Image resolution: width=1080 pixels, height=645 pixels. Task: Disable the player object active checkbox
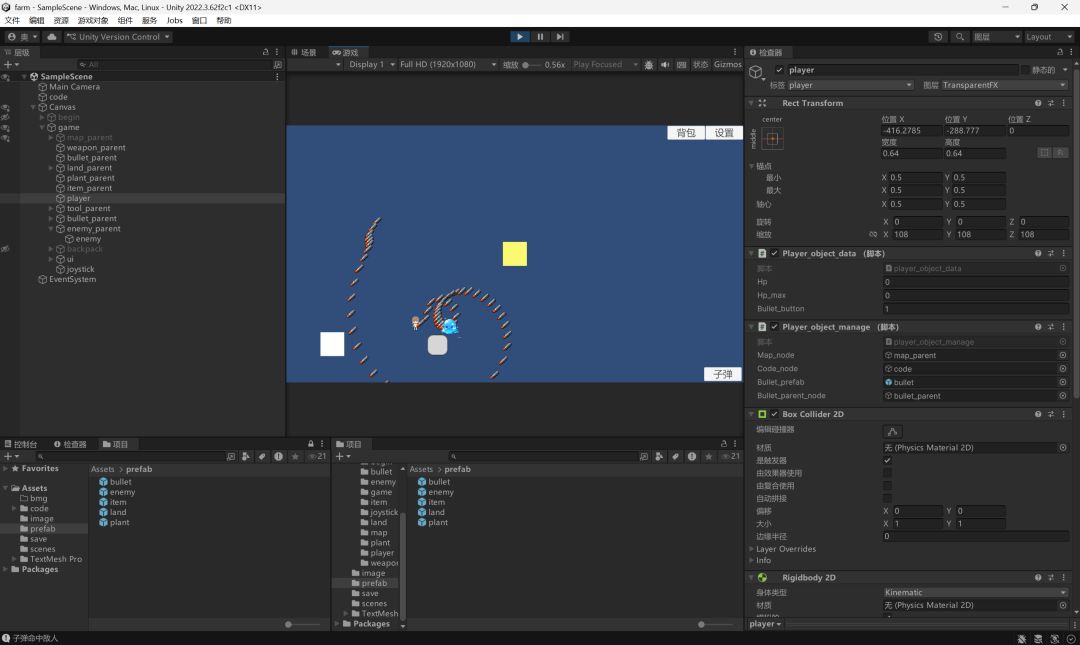point(779,70)
